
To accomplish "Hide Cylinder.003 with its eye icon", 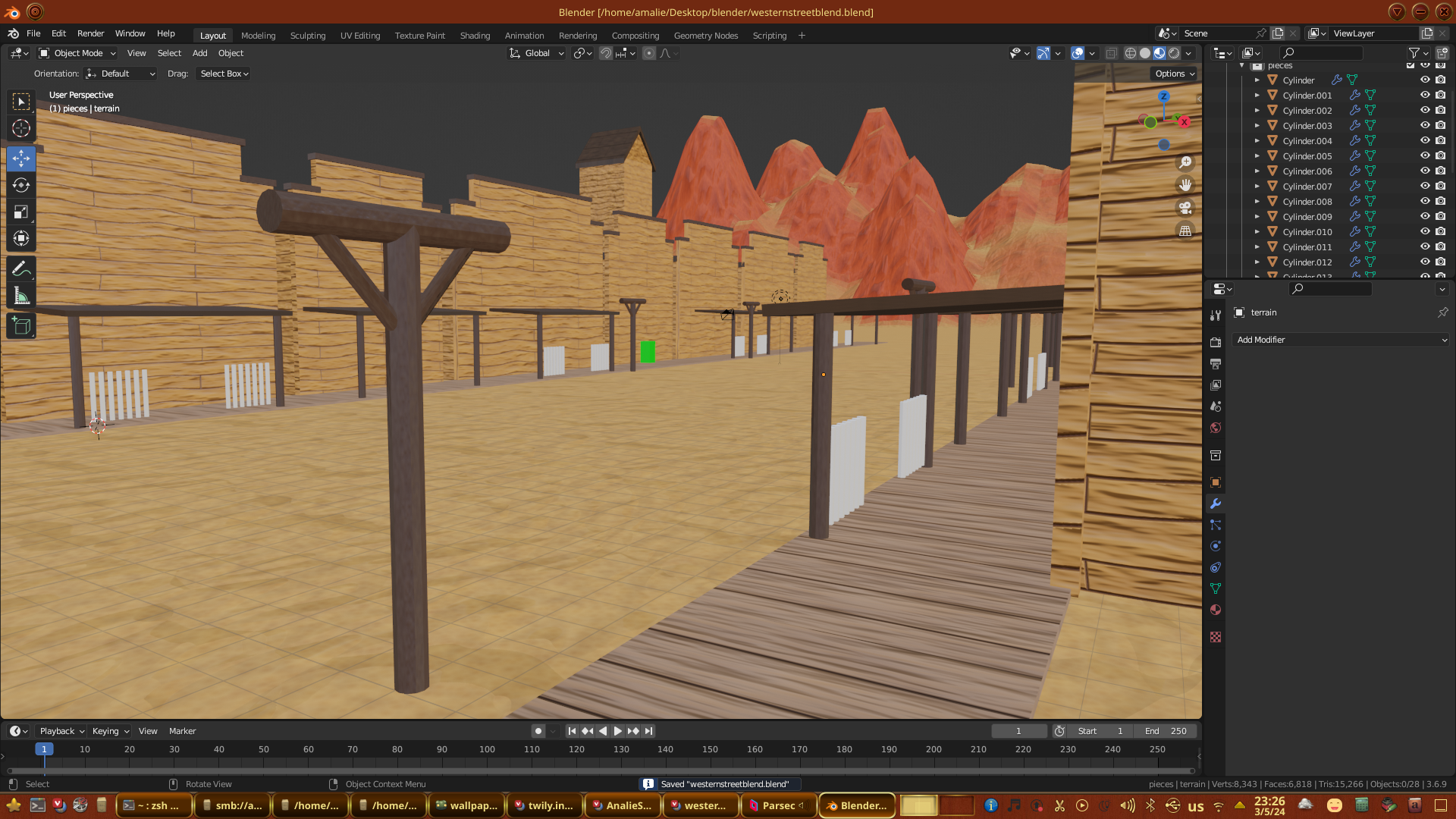I will (x=1425, y=125).
